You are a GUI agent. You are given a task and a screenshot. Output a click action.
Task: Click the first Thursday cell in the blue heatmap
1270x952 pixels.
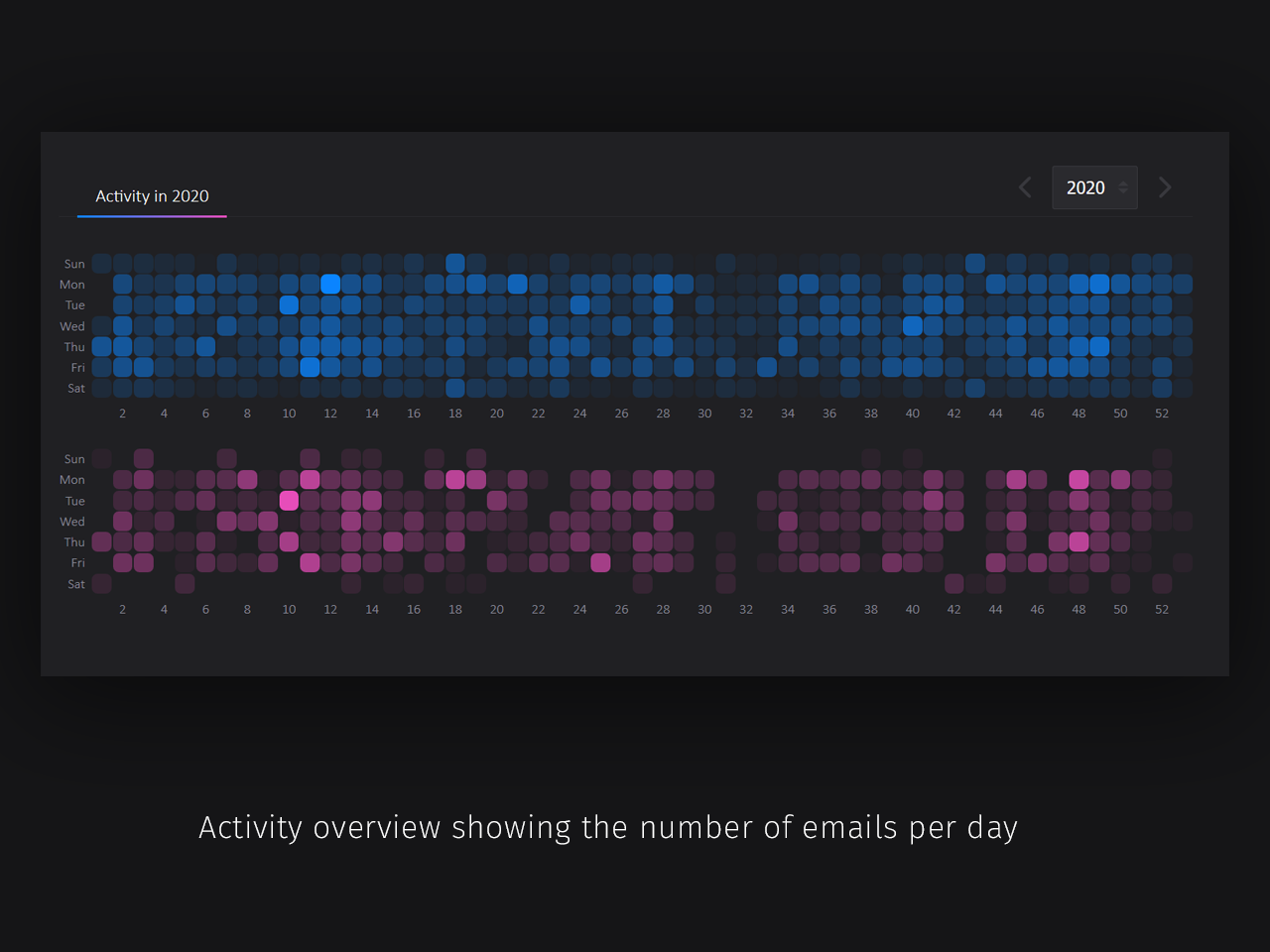101,346
